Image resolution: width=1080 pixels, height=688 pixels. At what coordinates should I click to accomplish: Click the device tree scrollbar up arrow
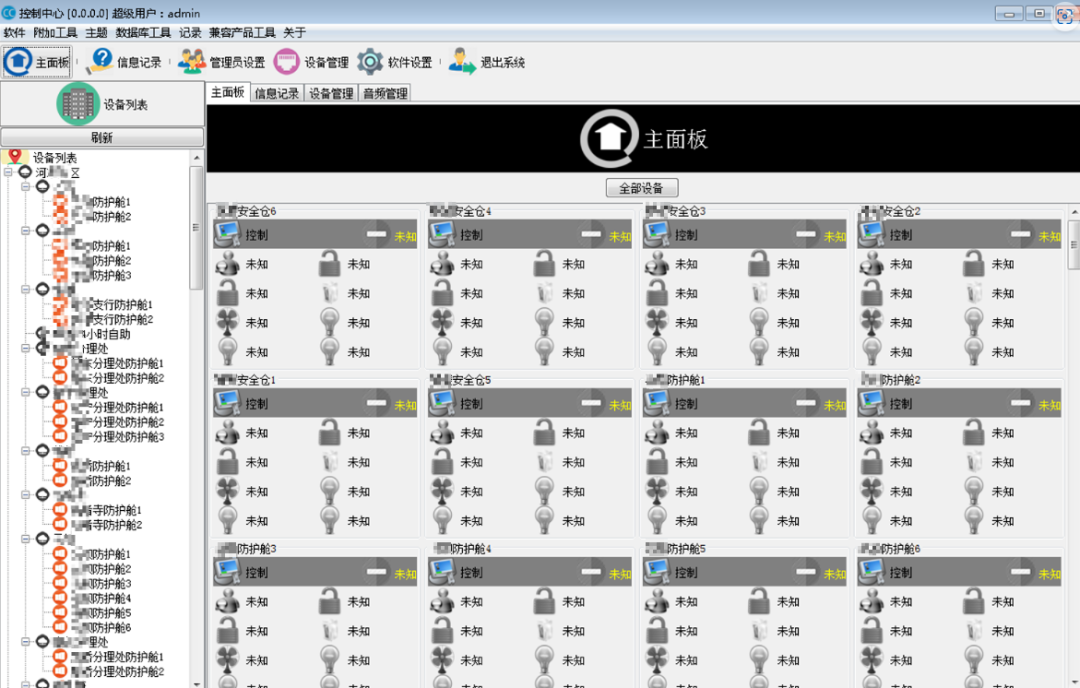click(x=197, y=158)
